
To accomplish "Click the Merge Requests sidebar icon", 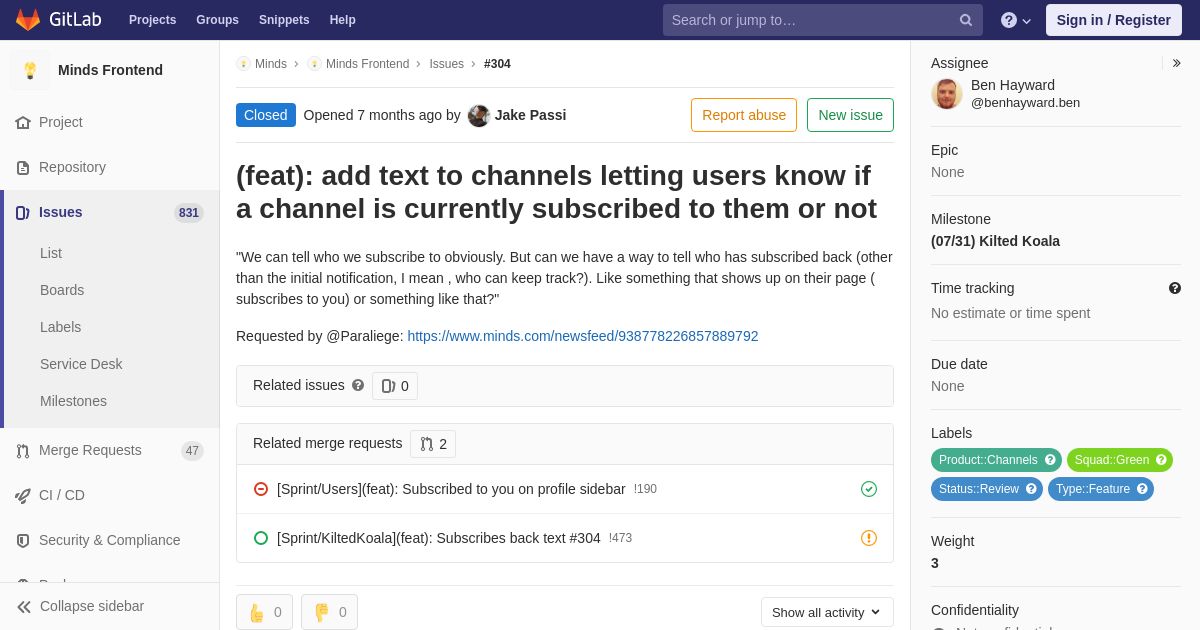I will click(23, 450).
